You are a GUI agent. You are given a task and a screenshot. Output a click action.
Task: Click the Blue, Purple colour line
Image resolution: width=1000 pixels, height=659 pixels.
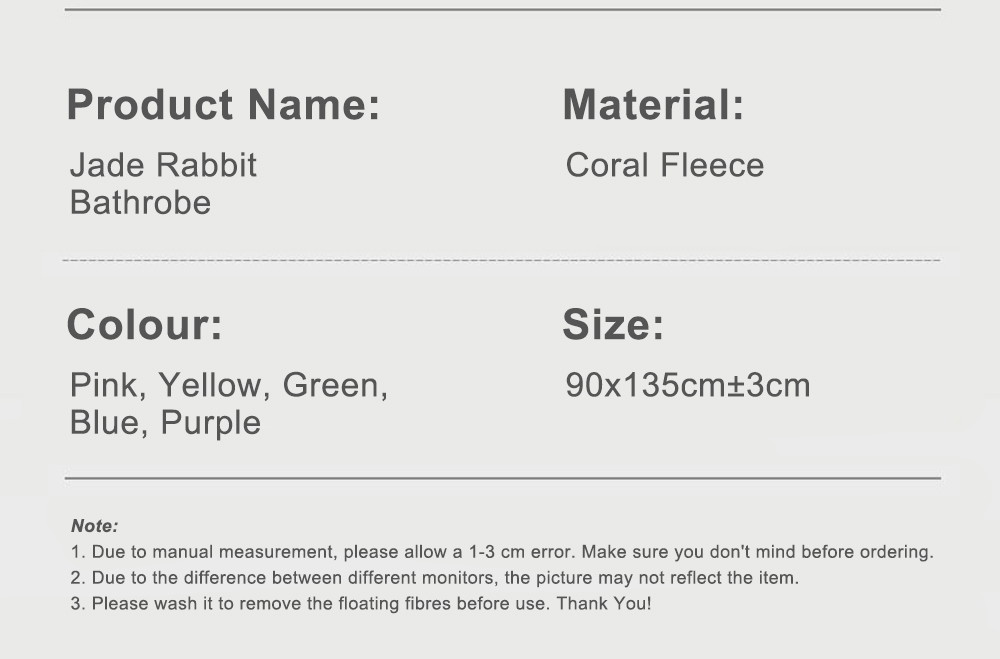(x=165, y=423)
